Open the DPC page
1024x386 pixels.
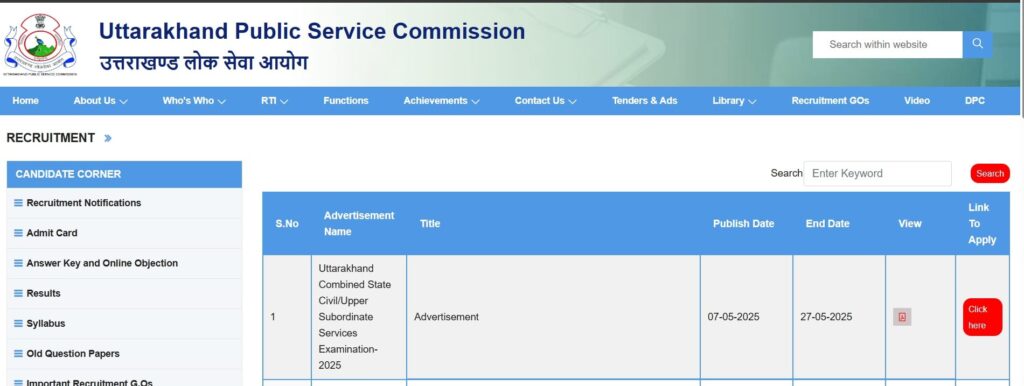tap(974, 101)
